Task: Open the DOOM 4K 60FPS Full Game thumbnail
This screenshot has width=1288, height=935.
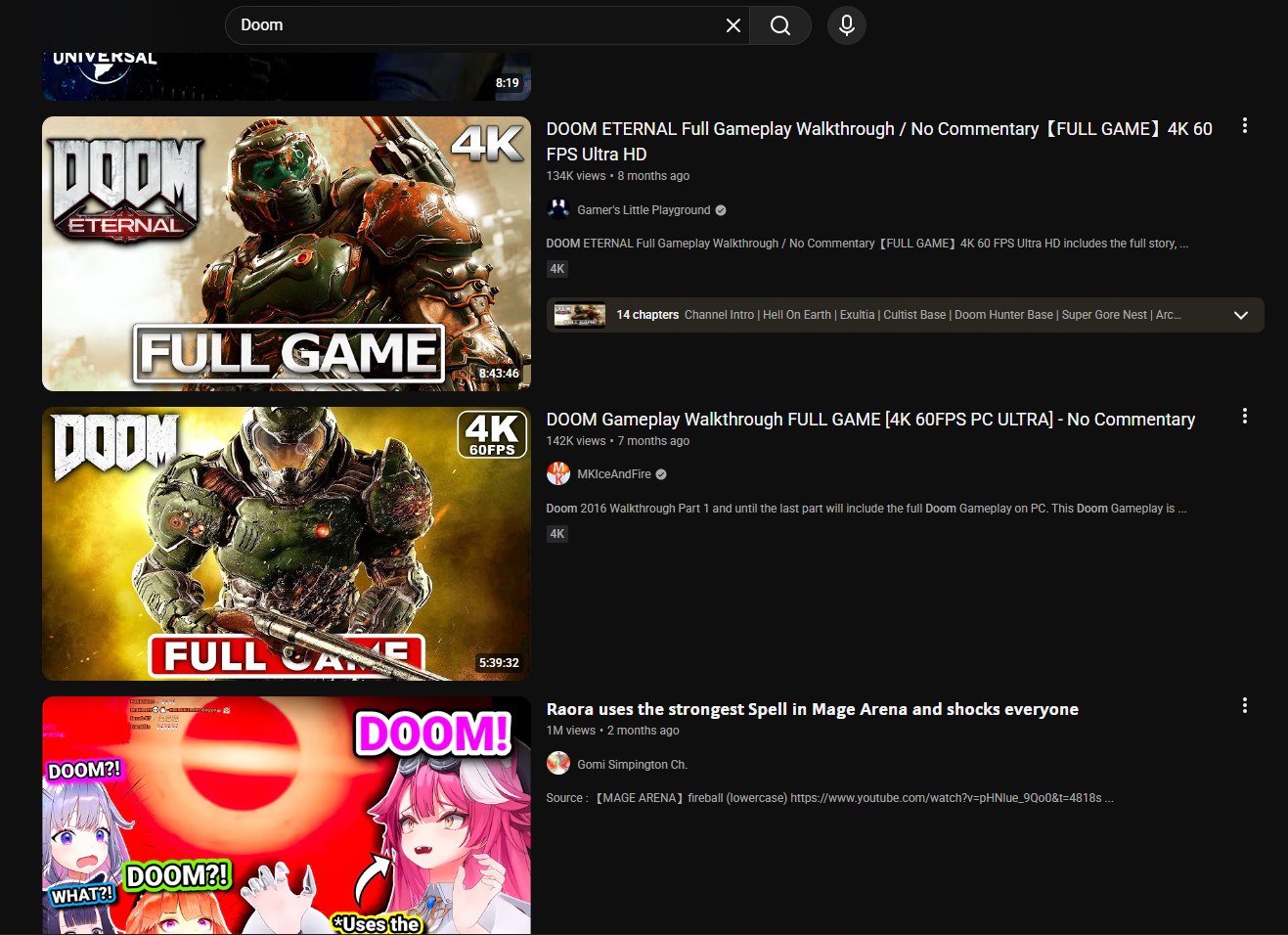Action: point(287,544)
